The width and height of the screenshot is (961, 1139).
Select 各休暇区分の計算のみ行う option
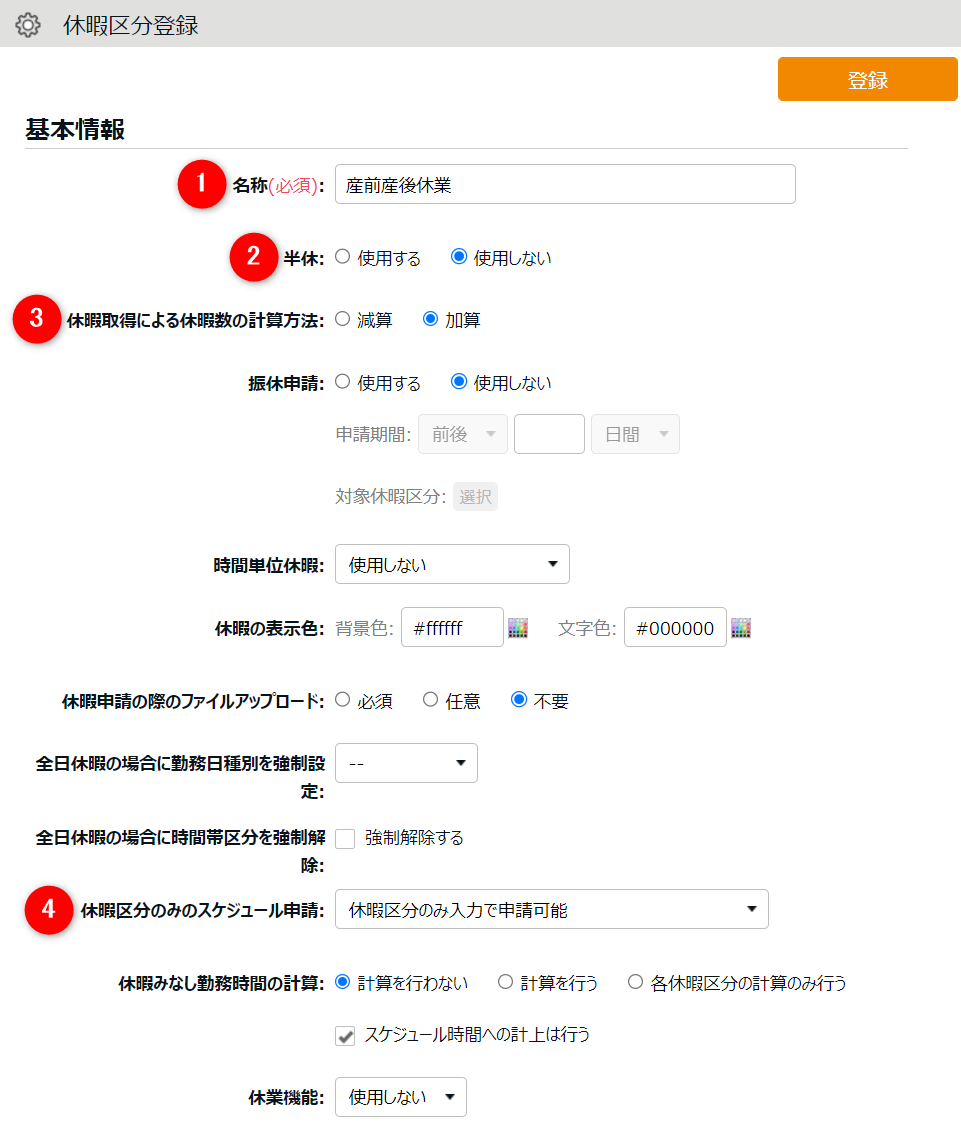pos(635,982)
